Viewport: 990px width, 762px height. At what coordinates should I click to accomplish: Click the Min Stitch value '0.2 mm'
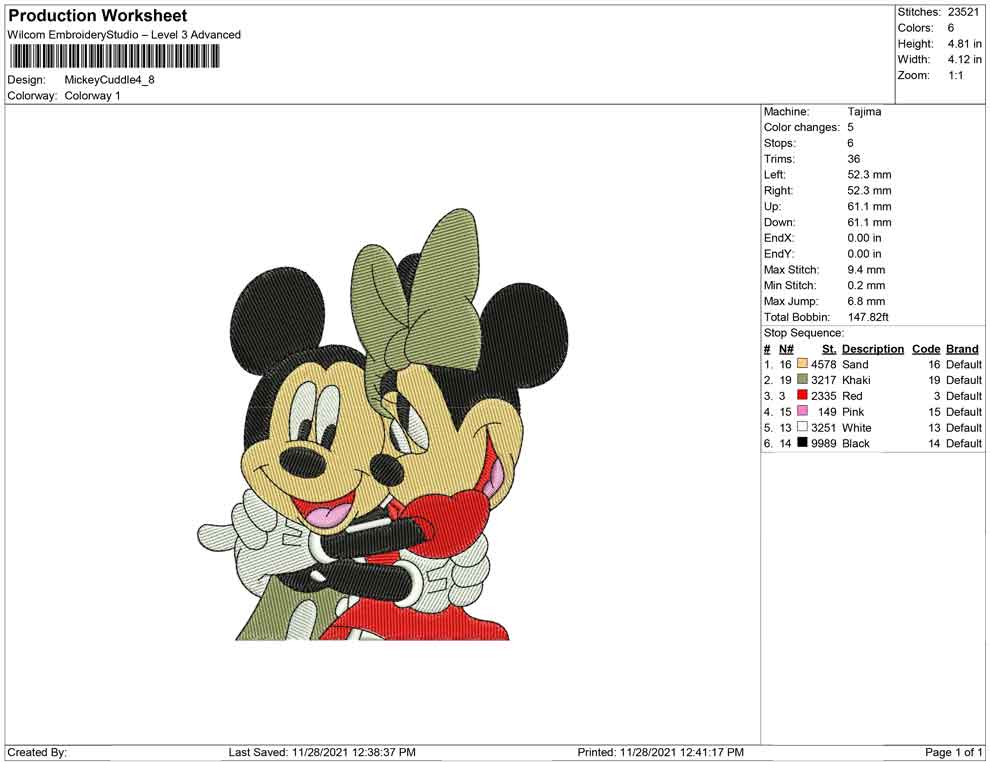866,285
